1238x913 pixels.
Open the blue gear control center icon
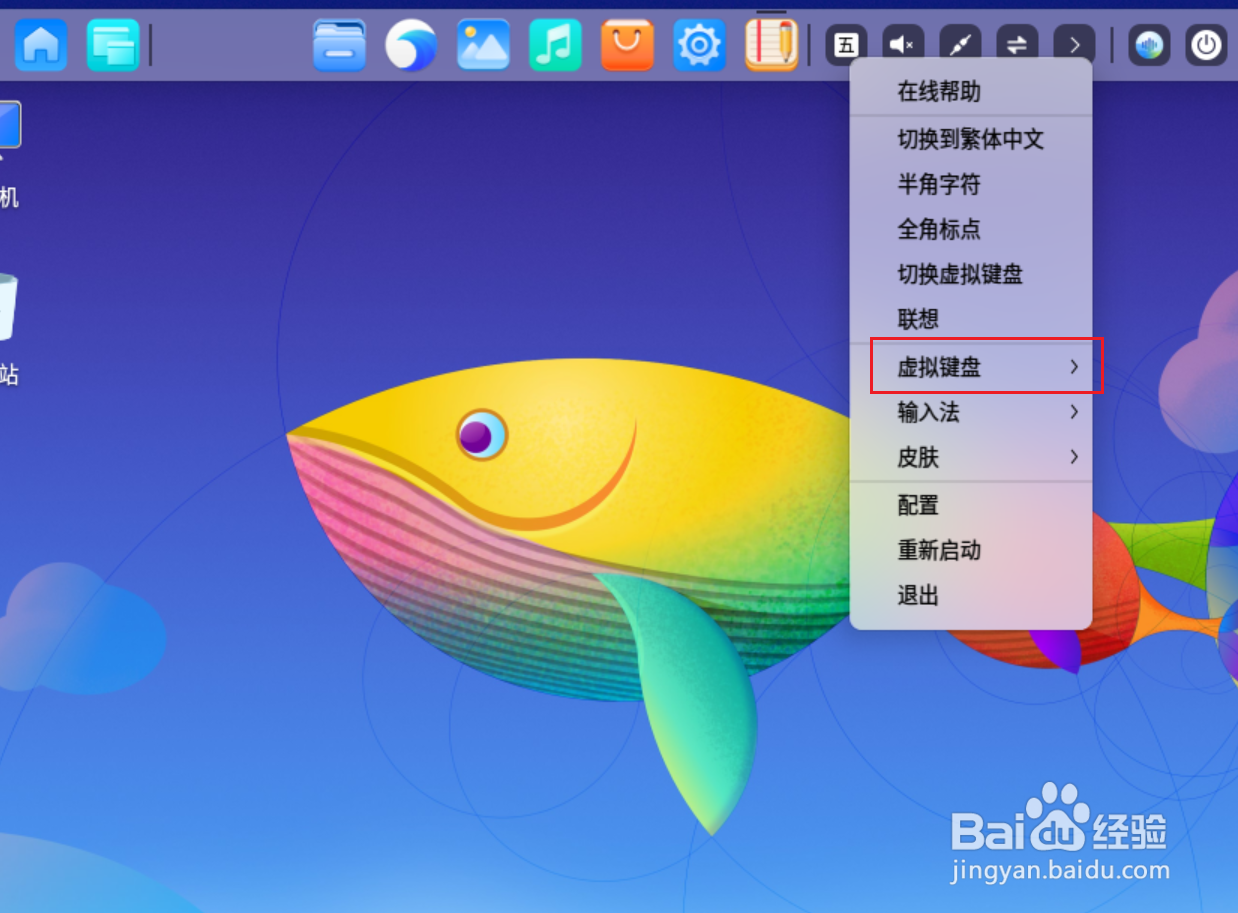[699, 45]
